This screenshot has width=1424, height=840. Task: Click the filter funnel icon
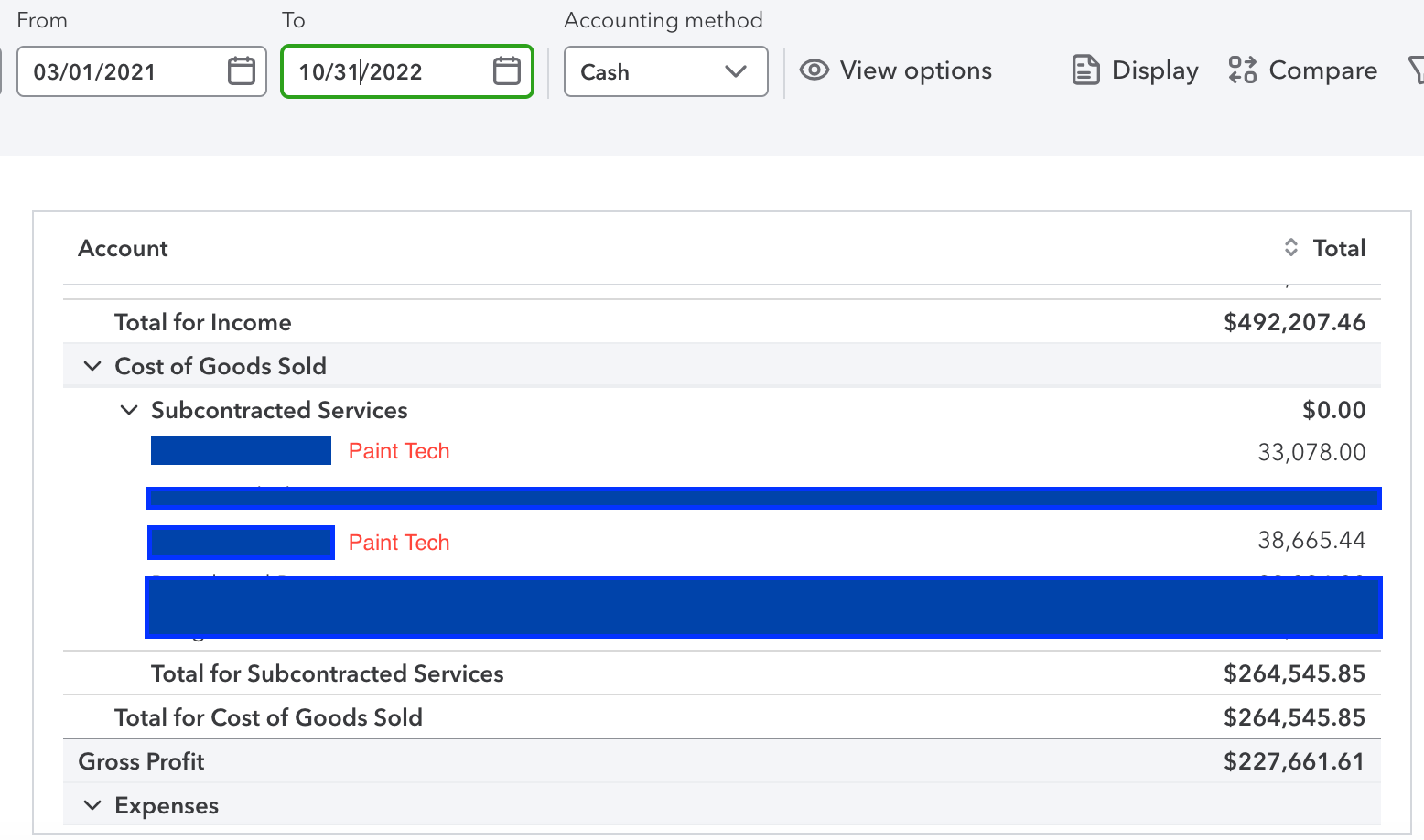(1416, 70)
